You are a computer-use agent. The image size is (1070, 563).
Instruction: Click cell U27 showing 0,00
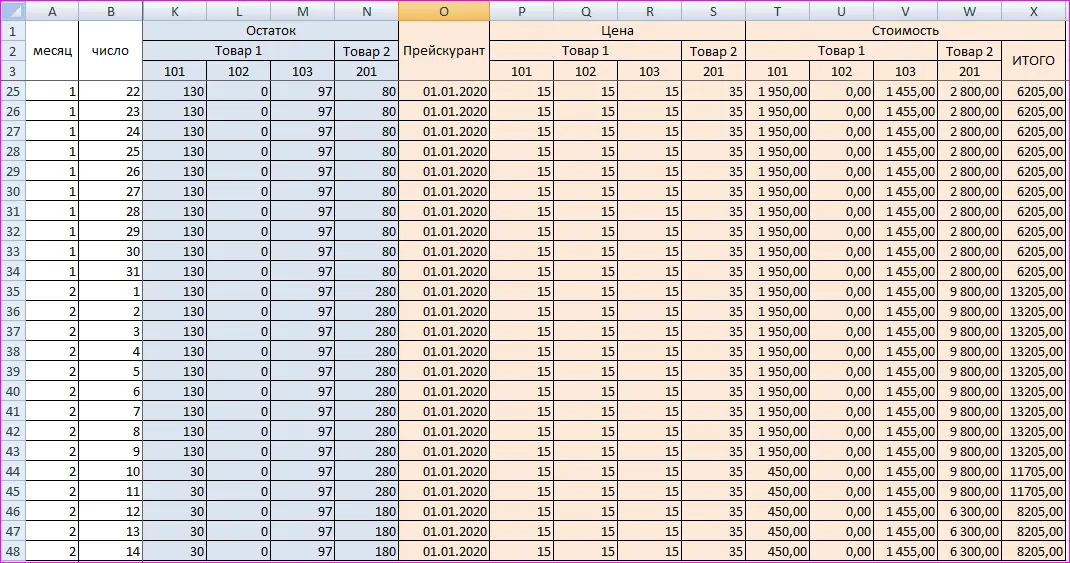[x=841, y=131]
